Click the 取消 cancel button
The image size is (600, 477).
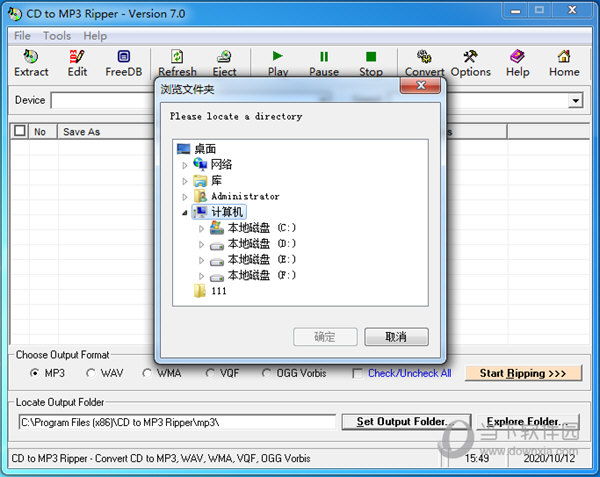click(x=396, y=337)
